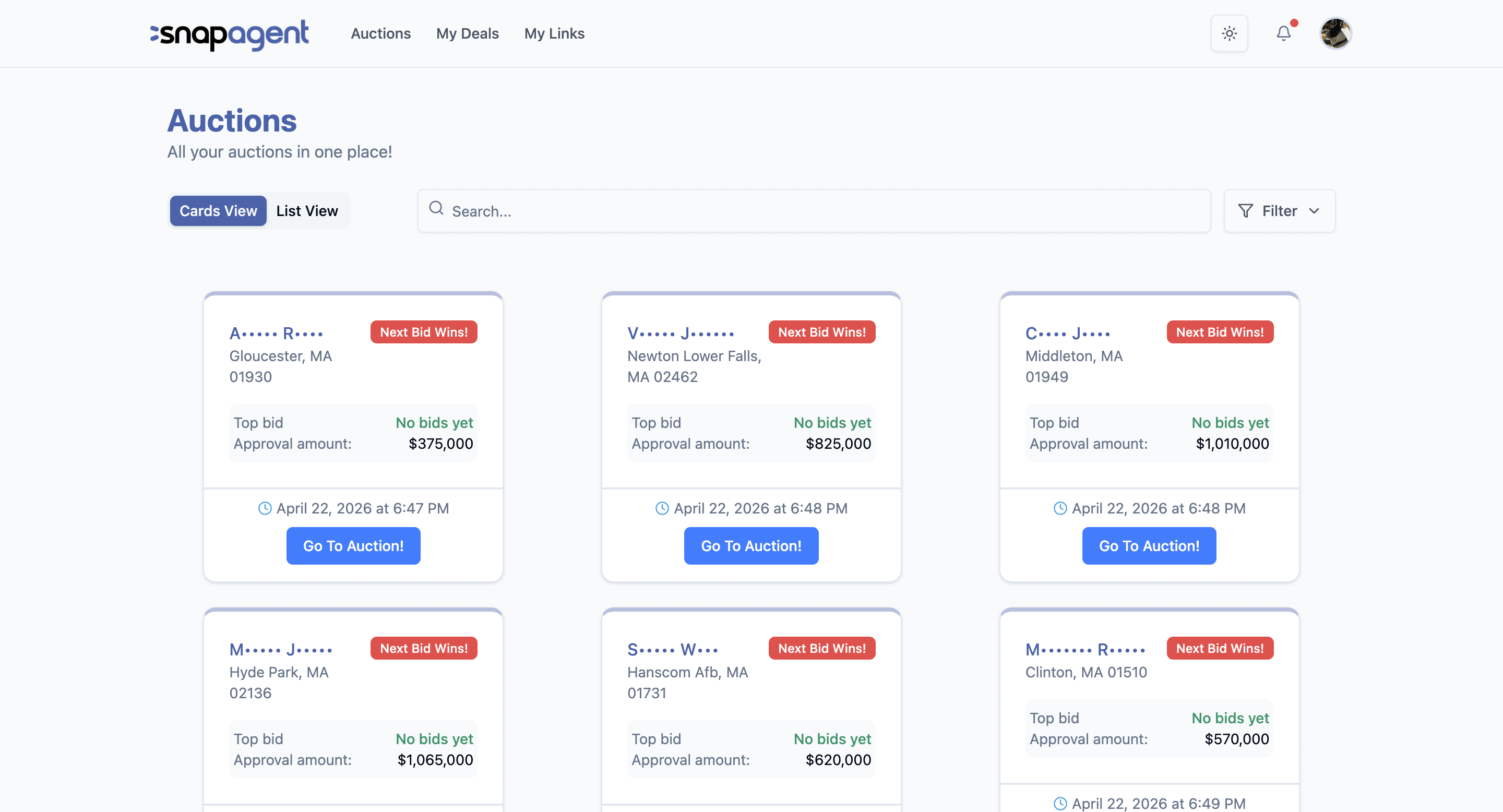
Task: Go to Auctions in the navigation
Action: [x=380, y=33]
